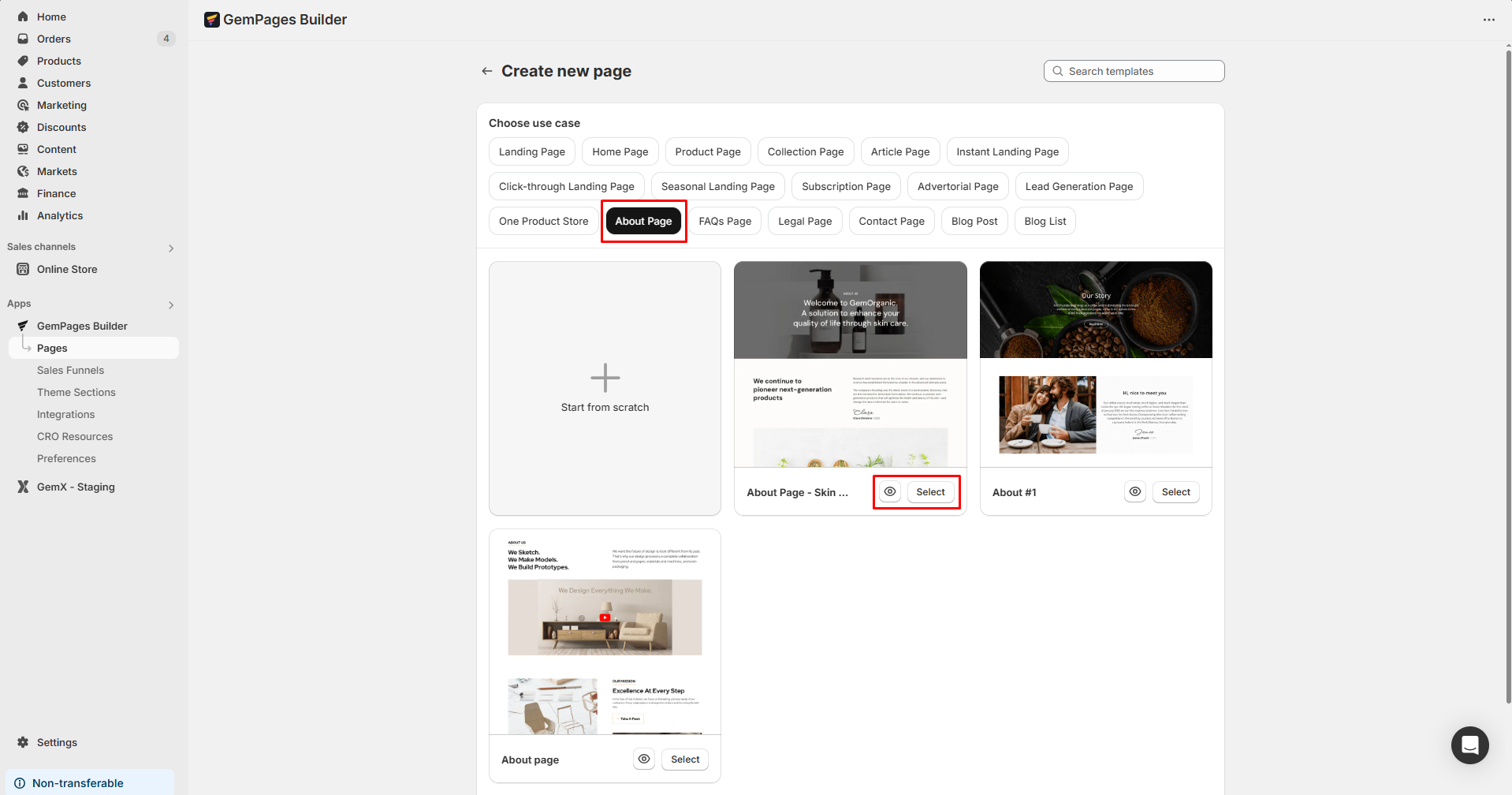
Task: Preview About Page - Skin template with eye icon
Action: (890, 492)
